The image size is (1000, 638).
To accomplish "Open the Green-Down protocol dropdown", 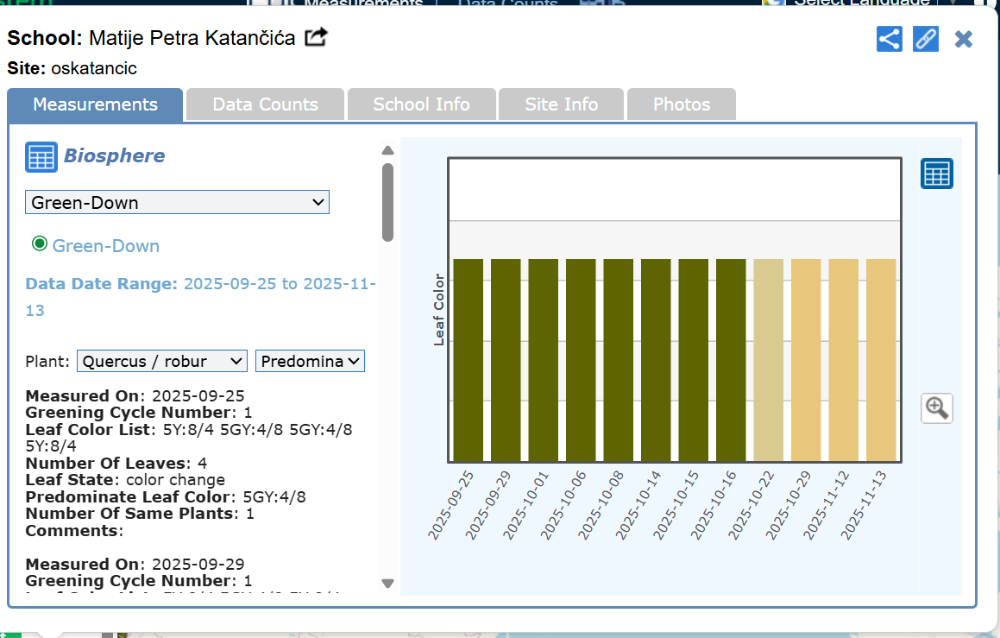I will (177, 203).
